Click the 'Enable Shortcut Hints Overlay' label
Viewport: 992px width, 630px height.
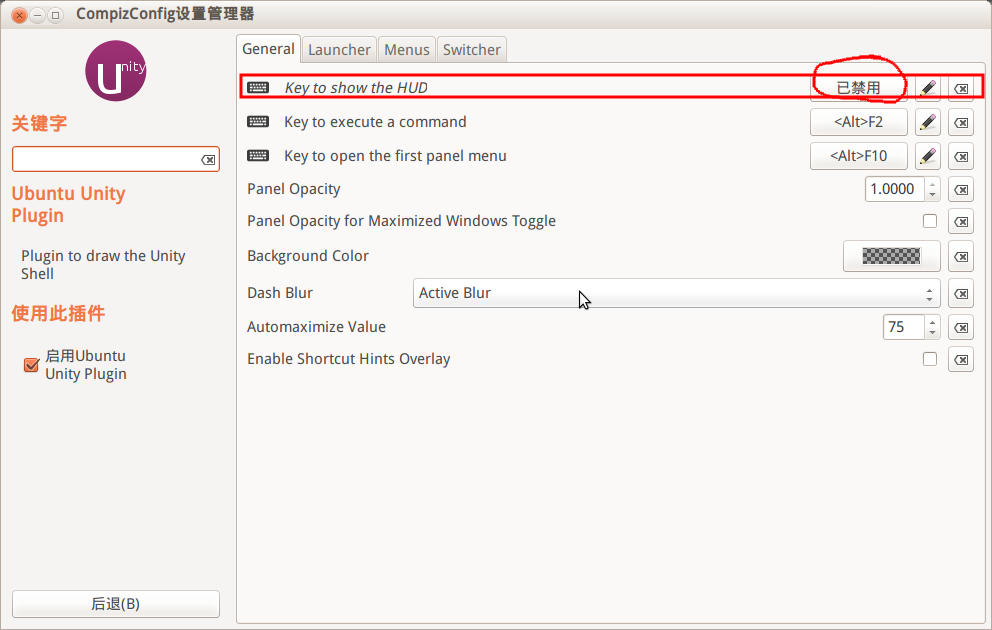click(x=349, y=359)
